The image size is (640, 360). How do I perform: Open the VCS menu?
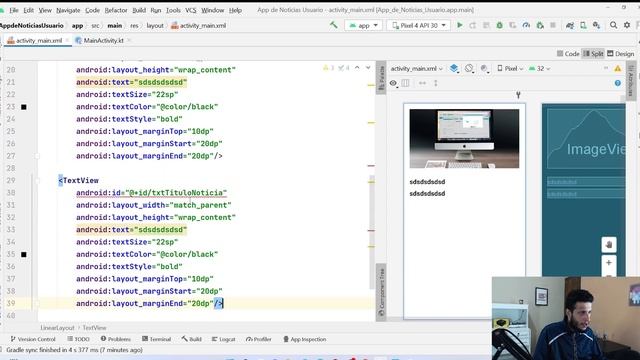191,10
